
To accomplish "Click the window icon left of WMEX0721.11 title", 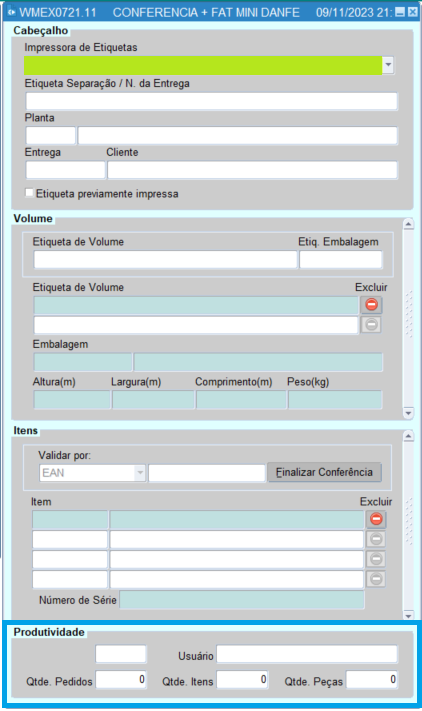I will pos(11,12).
